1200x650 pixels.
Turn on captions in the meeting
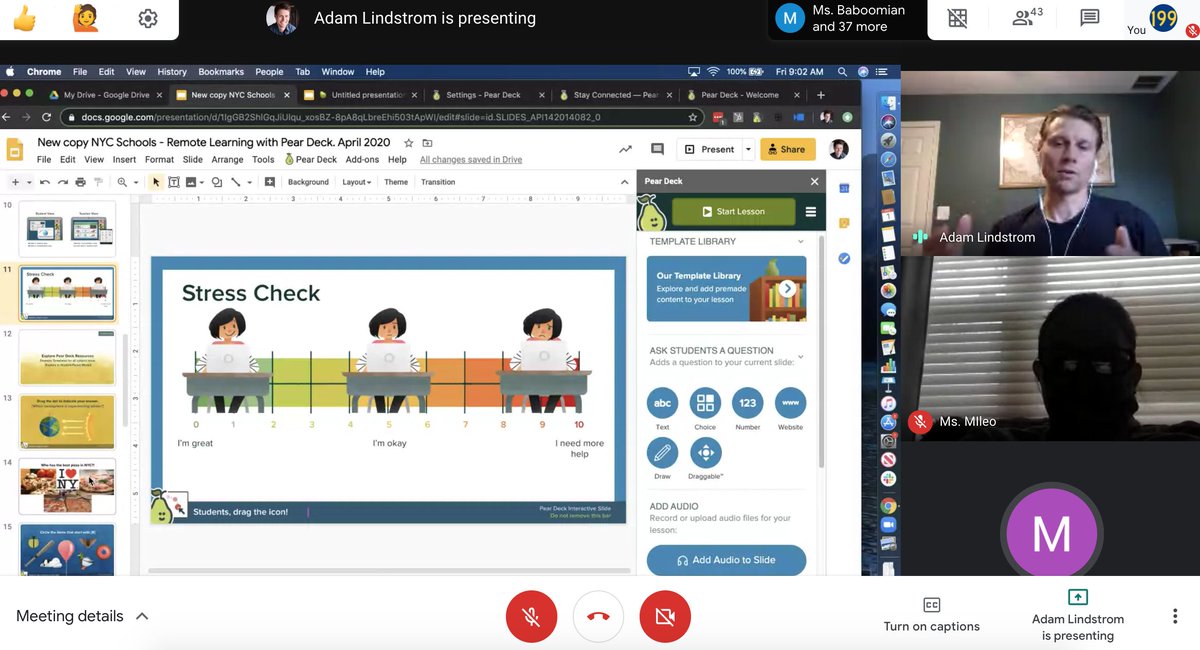pos(931,616)
